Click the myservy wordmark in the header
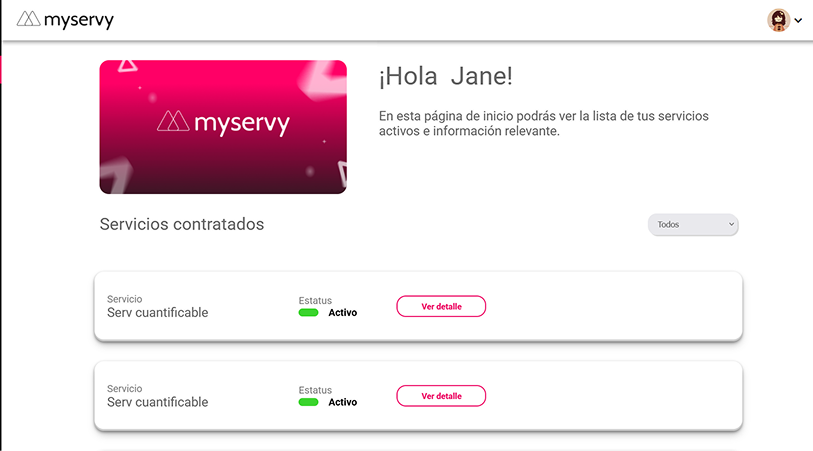Viewport: 813px width, 451px height. (79, 20)
